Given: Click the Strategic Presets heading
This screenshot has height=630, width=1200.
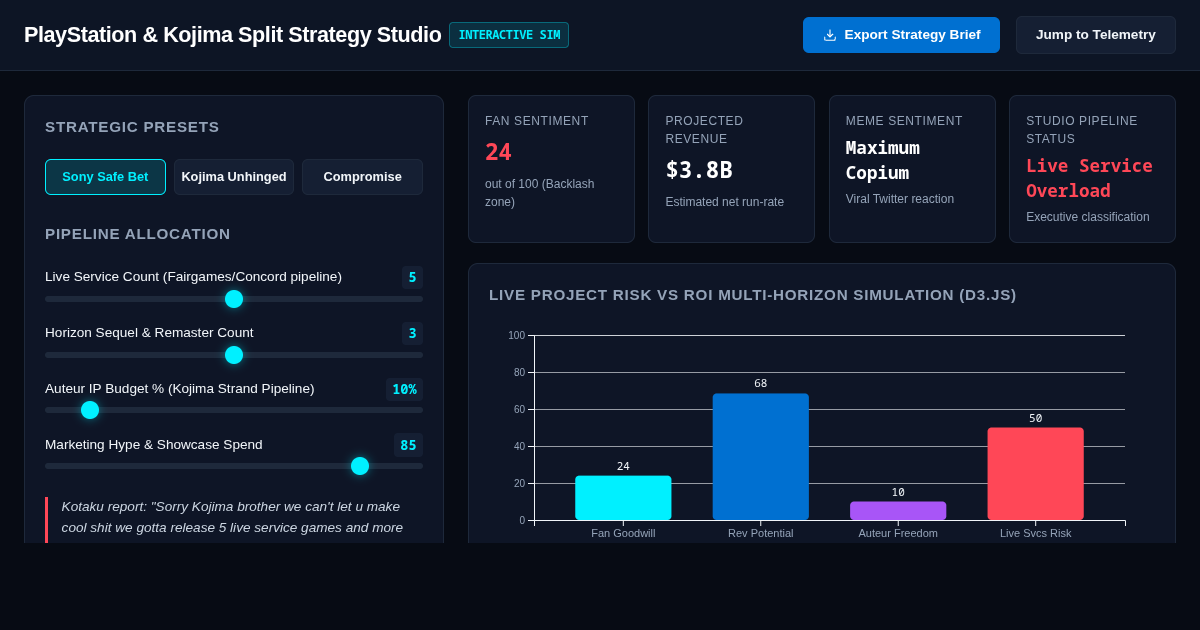Looking at the screenshot, I should (x=132, y=127).
